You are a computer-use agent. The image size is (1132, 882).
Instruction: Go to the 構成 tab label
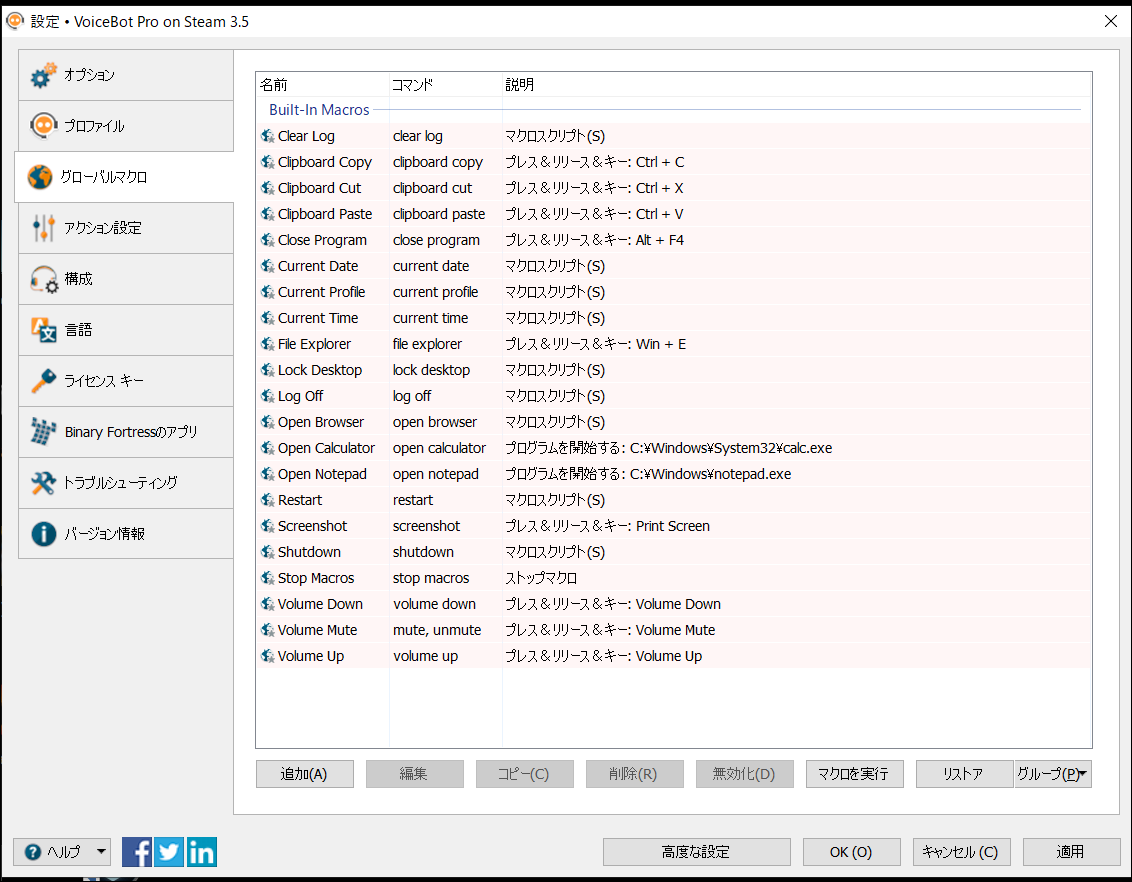click(79, 279)
